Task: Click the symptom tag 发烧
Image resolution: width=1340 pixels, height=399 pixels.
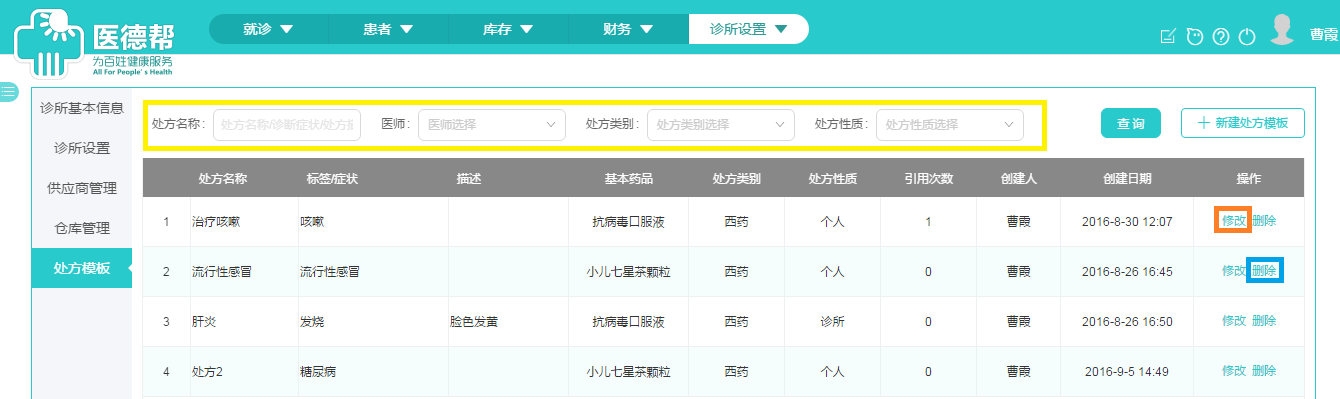Action: tap(312, 321)
